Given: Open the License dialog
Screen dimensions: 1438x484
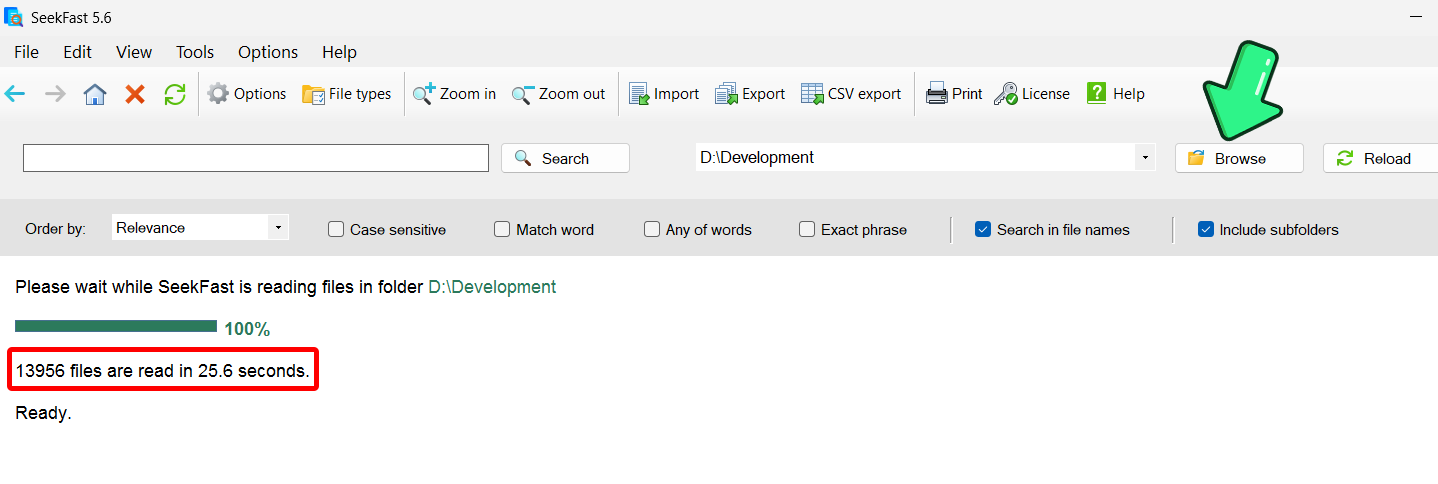Looking at the screenshot, I should click(x=1032, y=94).
